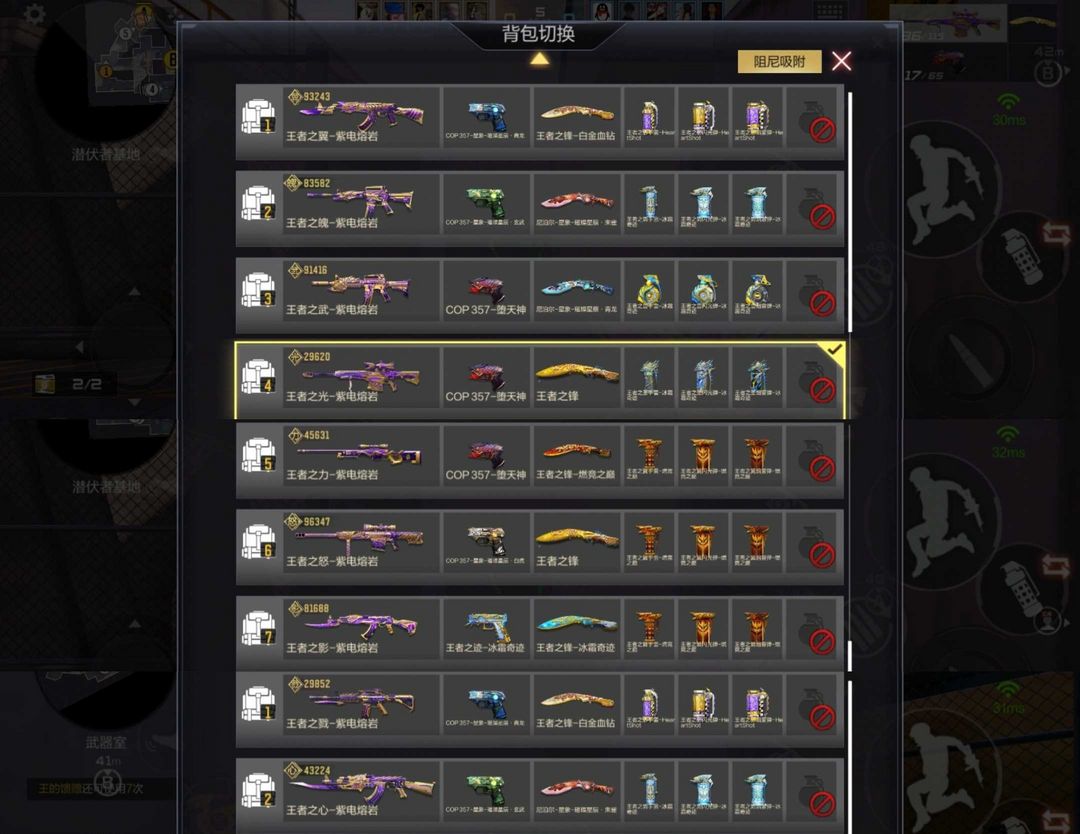Collapse panel using the yellow up triangle
The height and width of the screenshot is (834, 1080).
coord(539,59)
